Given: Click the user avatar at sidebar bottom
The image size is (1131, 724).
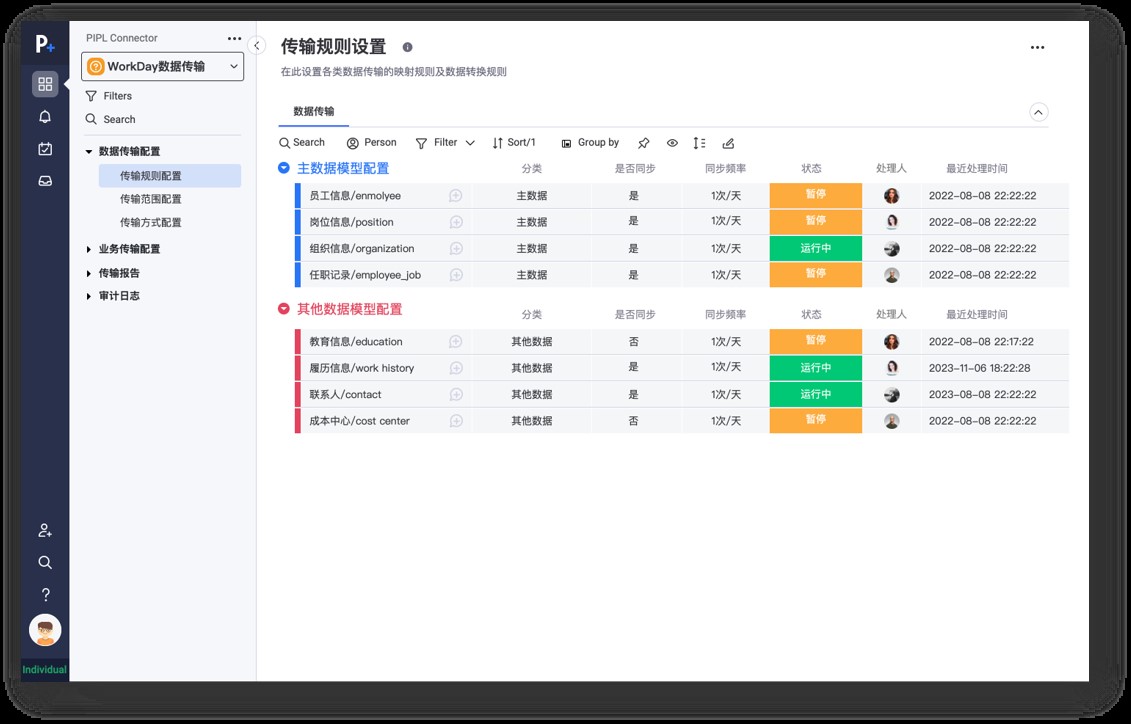Looking at the screenshot, I should coord(45,630).
